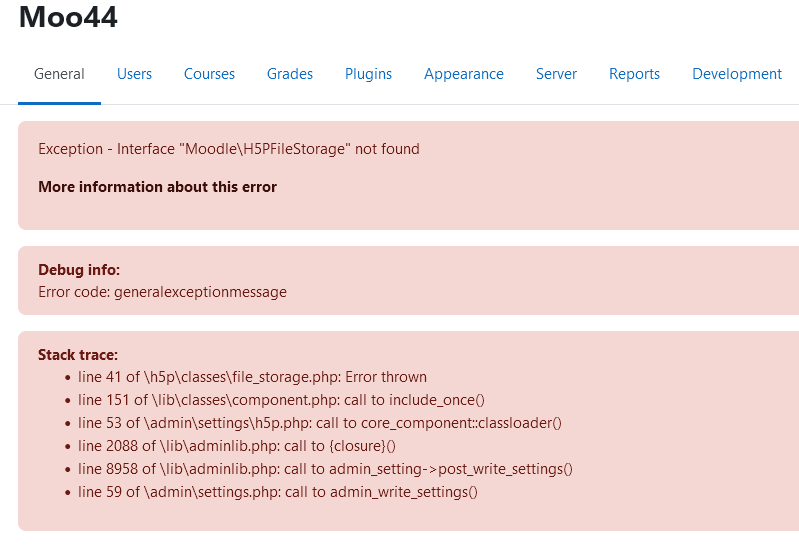799x559 pixels.
Task: Switch to the Users tab
Action: point(135,74)
